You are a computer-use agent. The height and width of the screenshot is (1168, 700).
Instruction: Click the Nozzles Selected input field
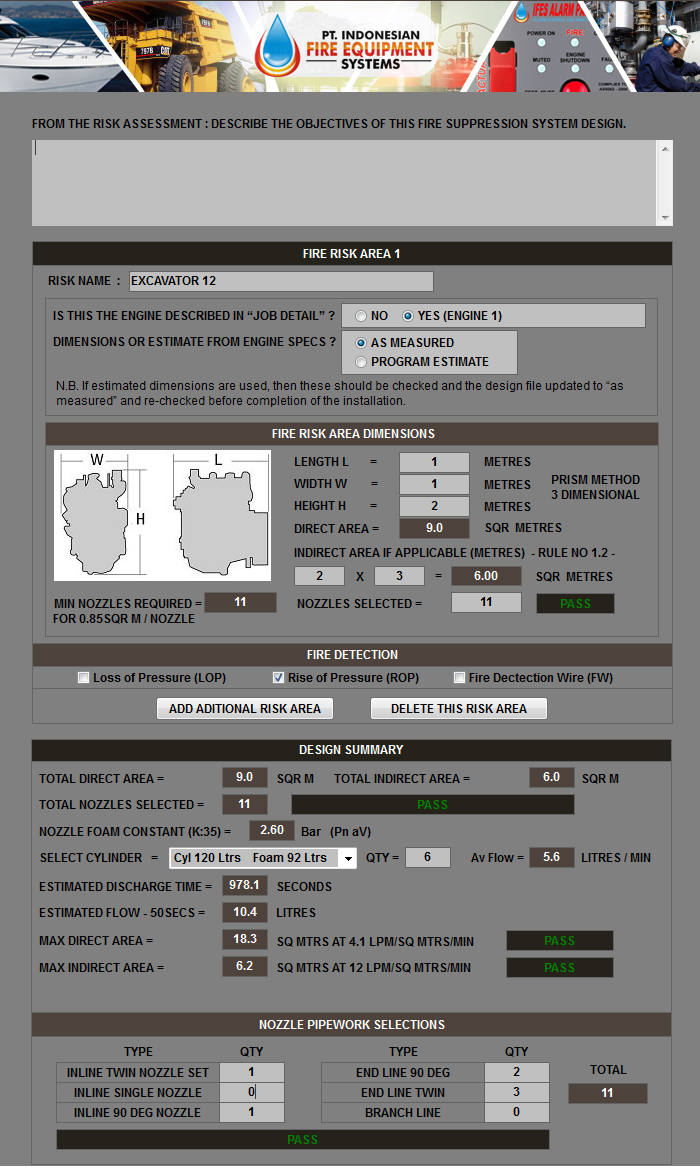point(486,603)
